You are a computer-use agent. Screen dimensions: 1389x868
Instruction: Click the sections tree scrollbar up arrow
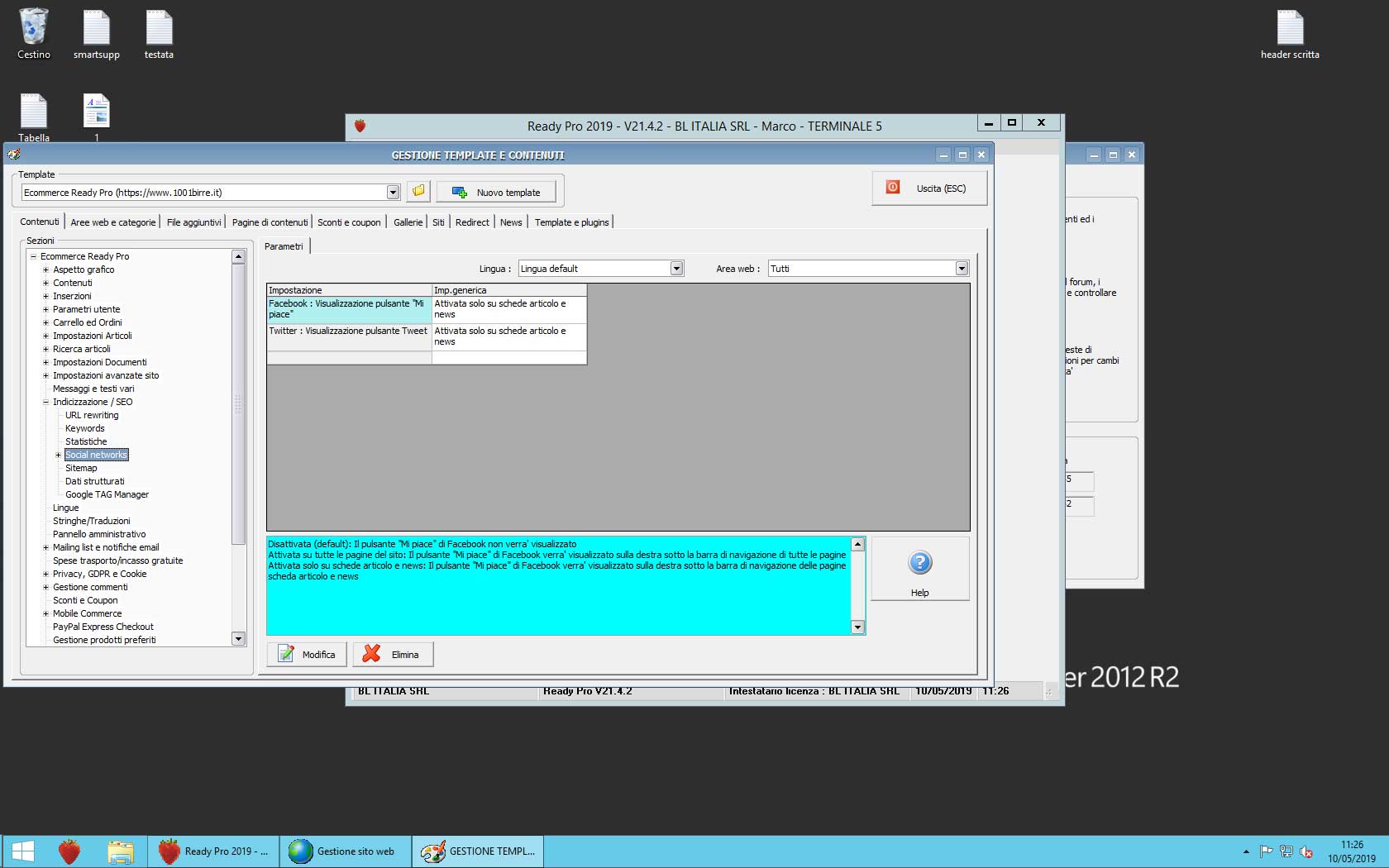click(x=239, y=256)
